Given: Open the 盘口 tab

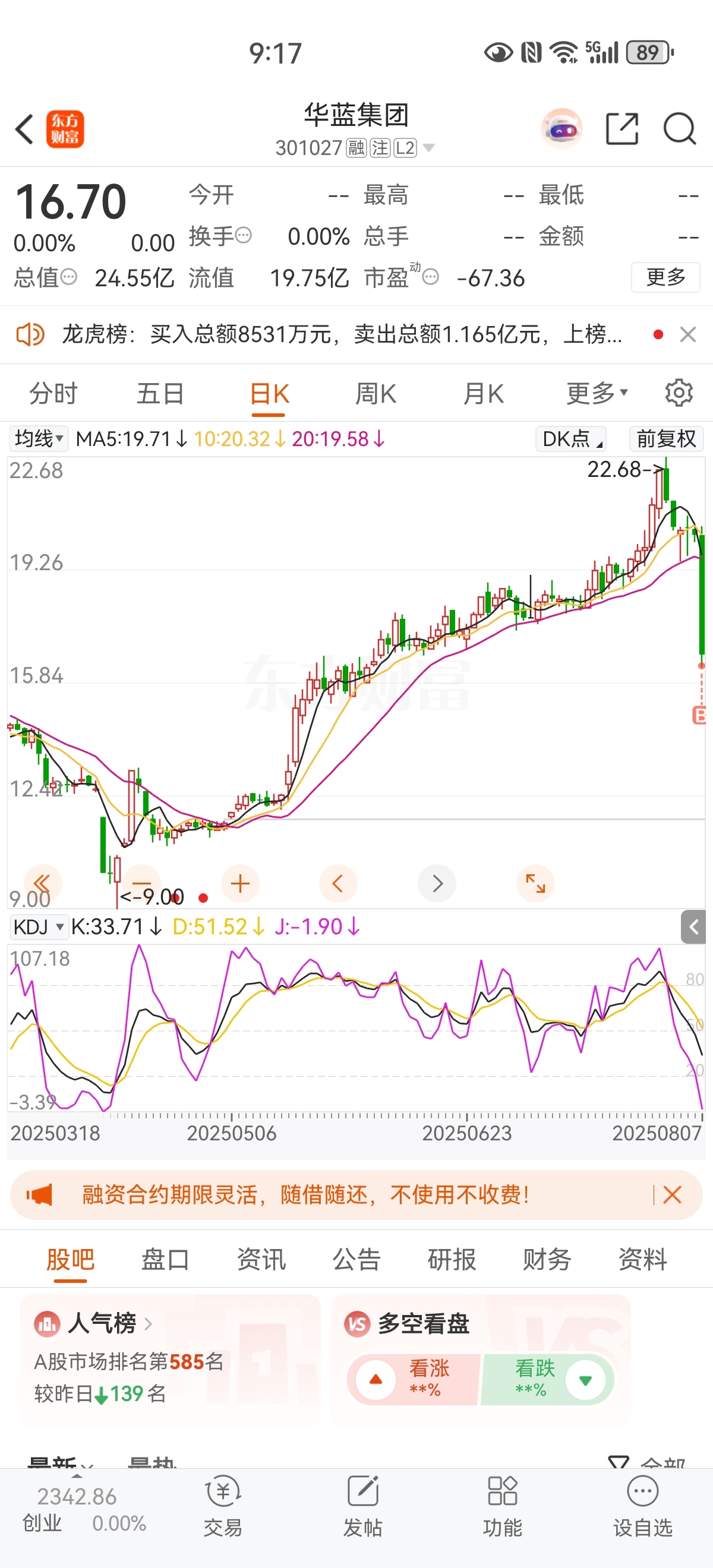Looking at the screenshot, I should click(x=166, y=1259).
